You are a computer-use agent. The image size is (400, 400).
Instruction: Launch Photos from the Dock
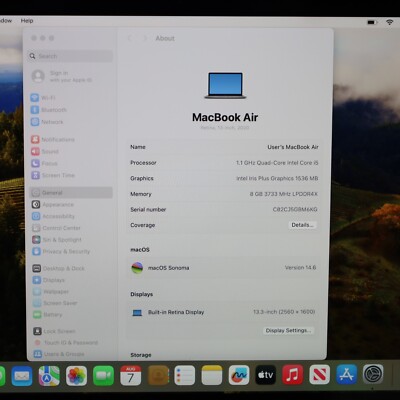click(x=76, y=376)
